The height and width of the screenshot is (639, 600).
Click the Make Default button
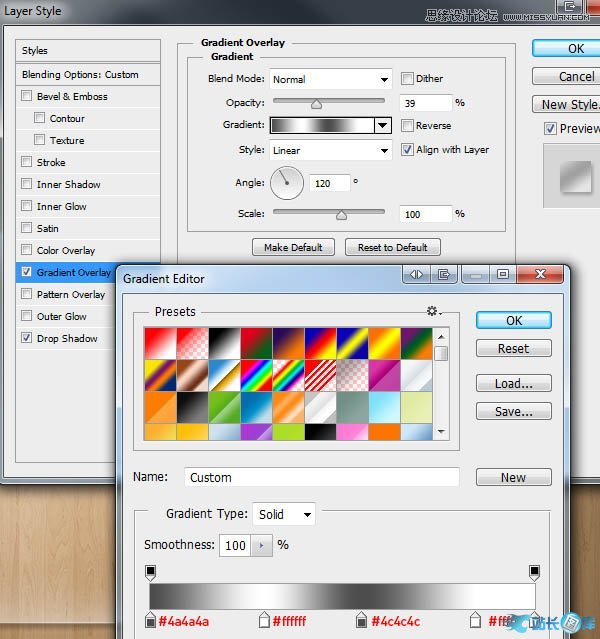[x=293, y=247]
